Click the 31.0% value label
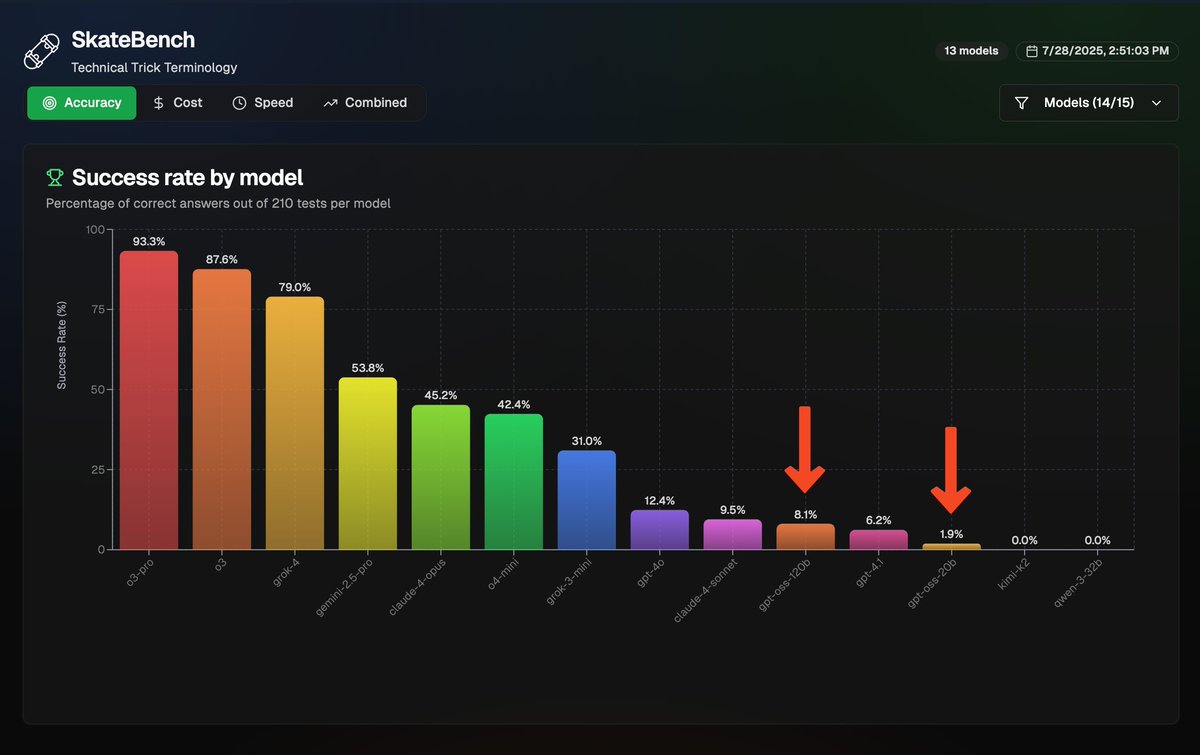 click(x=587, y=440)
